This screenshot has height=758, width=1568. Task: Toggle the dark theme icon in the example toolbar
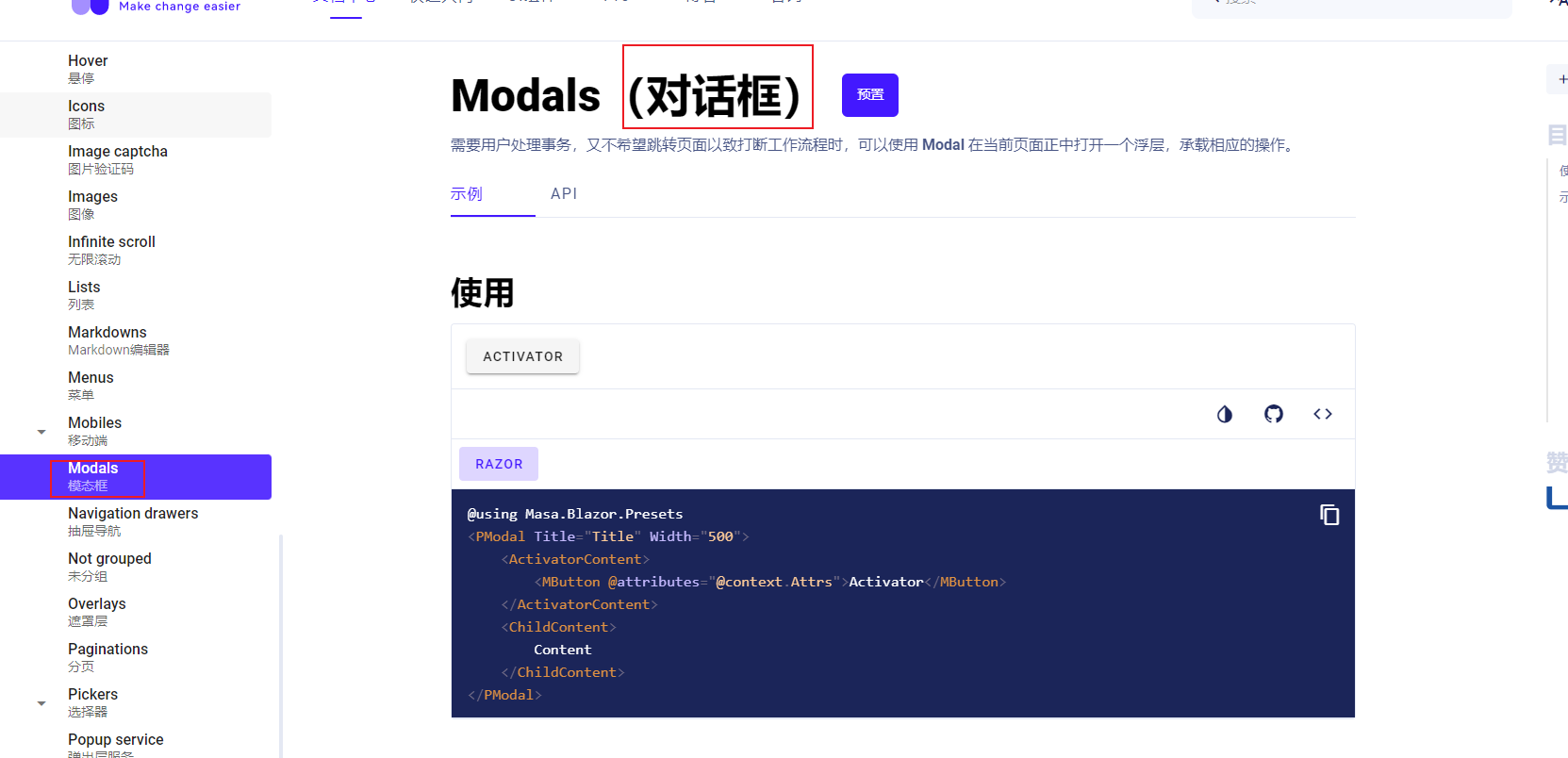point(1224,414)
